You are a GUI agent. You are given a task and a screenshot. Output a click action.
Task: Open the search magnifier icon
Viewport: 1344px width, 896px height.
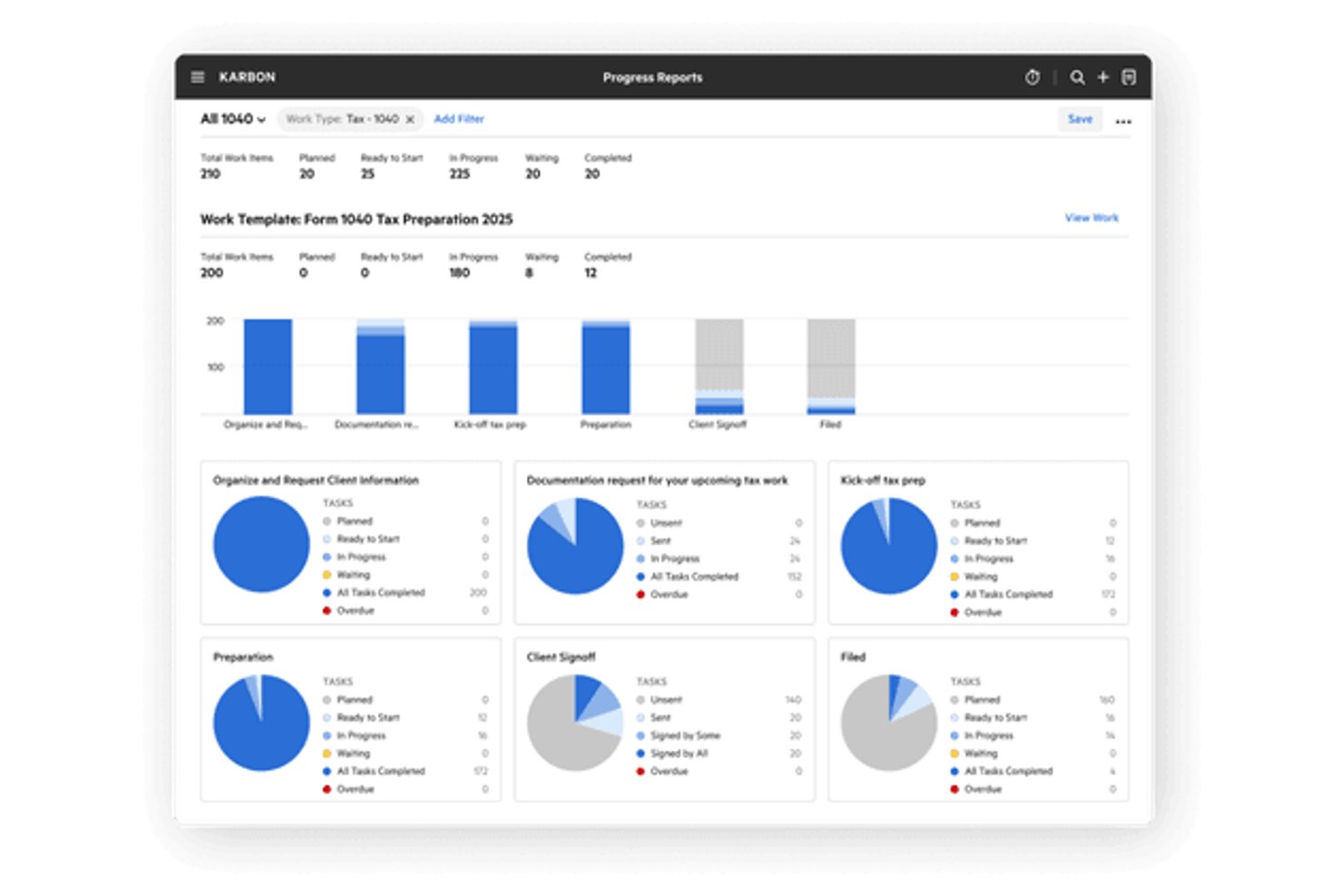tap(1077, 77)
